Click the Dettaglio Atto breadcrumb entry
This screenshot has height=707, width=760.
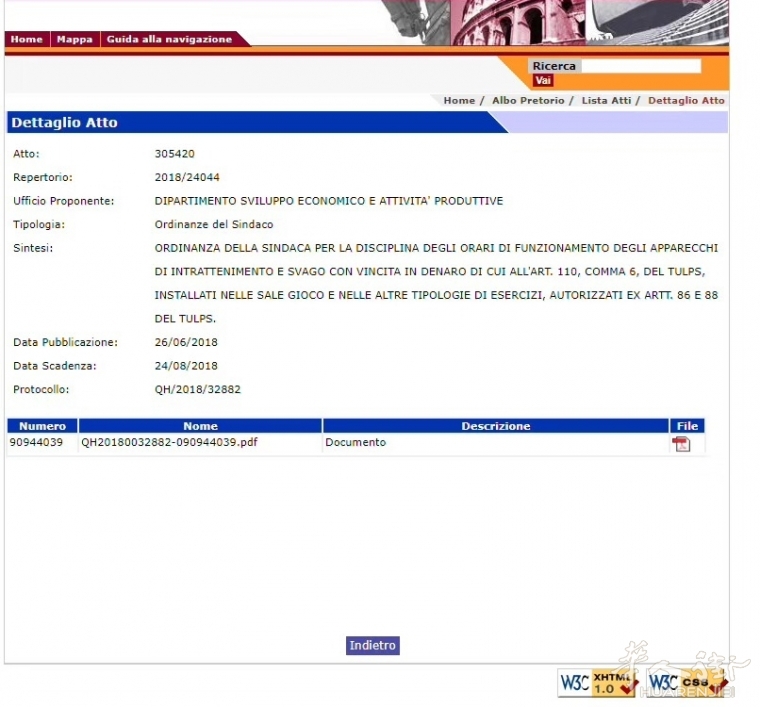click(x=686, y=101)
